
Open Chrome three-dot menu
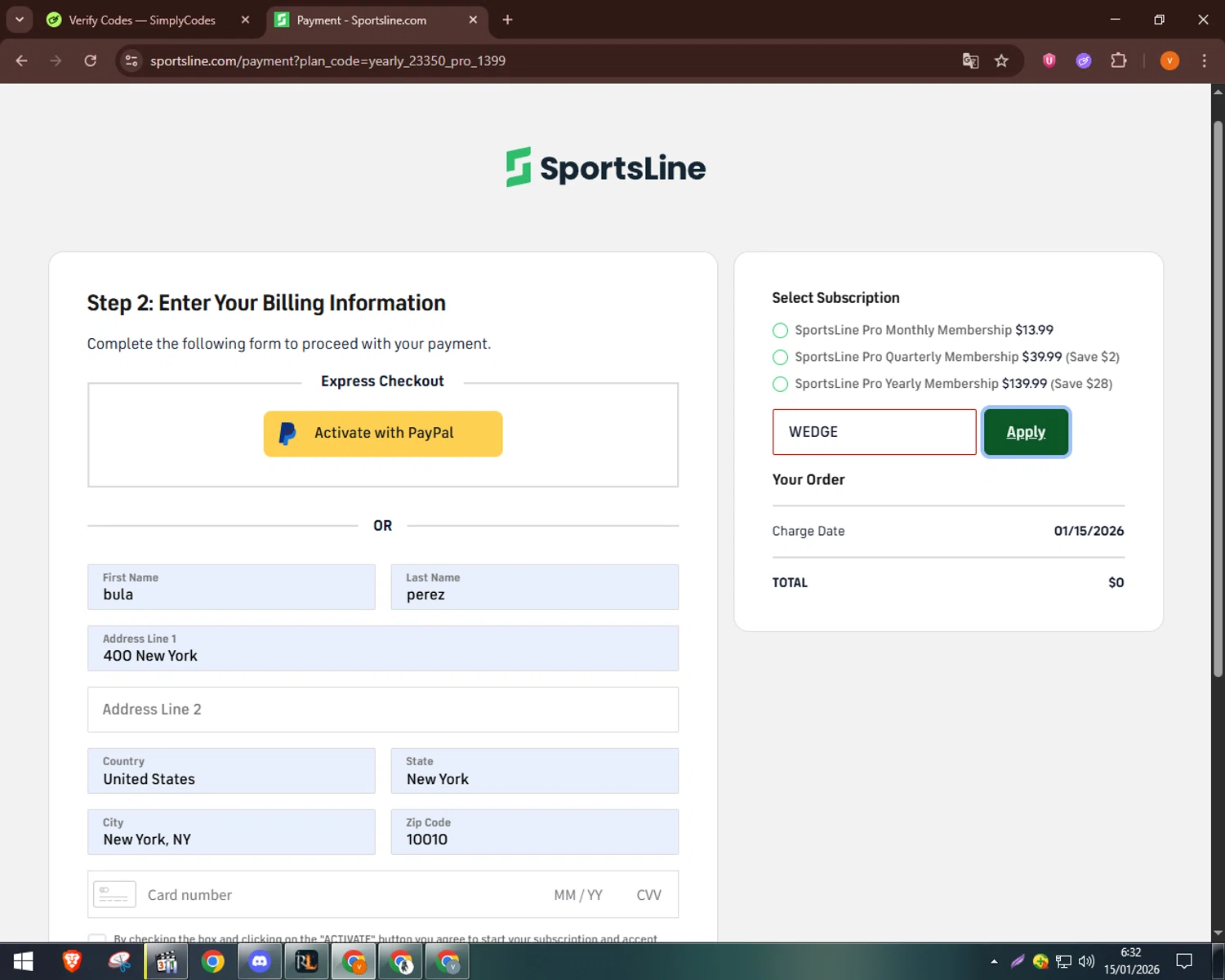pos(1204,60)
